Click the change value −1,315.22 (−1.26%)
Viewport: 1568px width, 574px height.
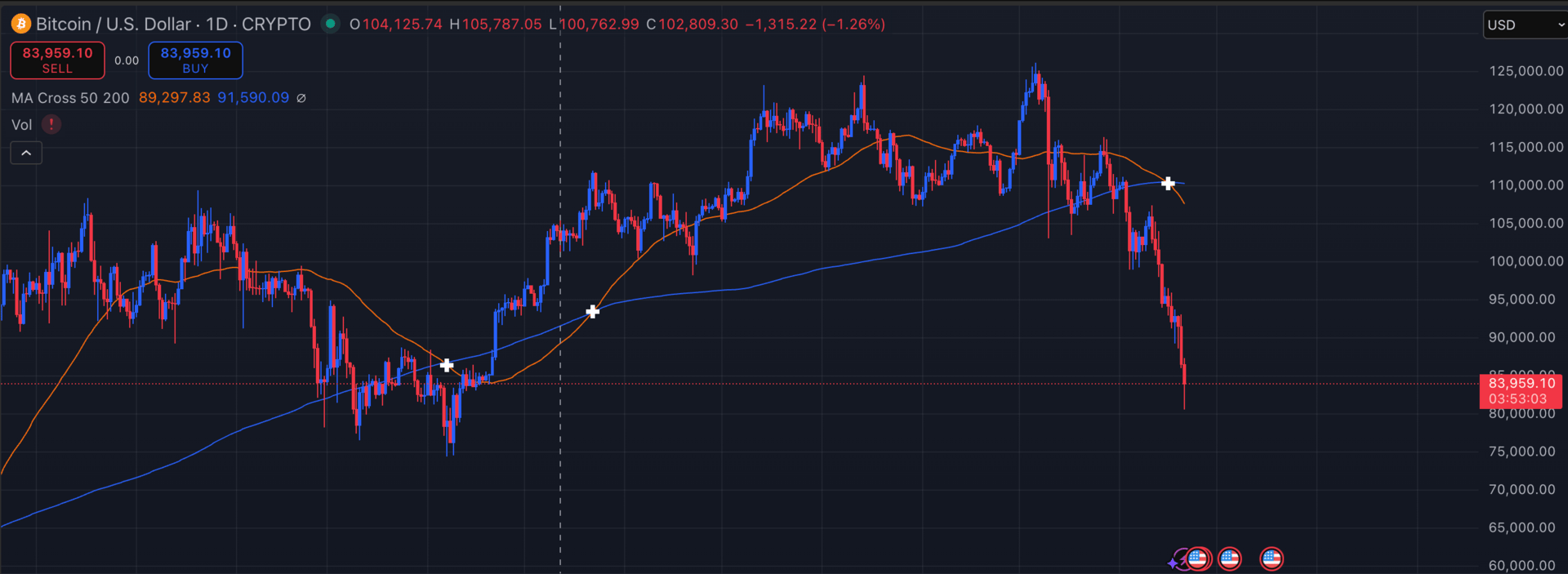click(815, 24)
